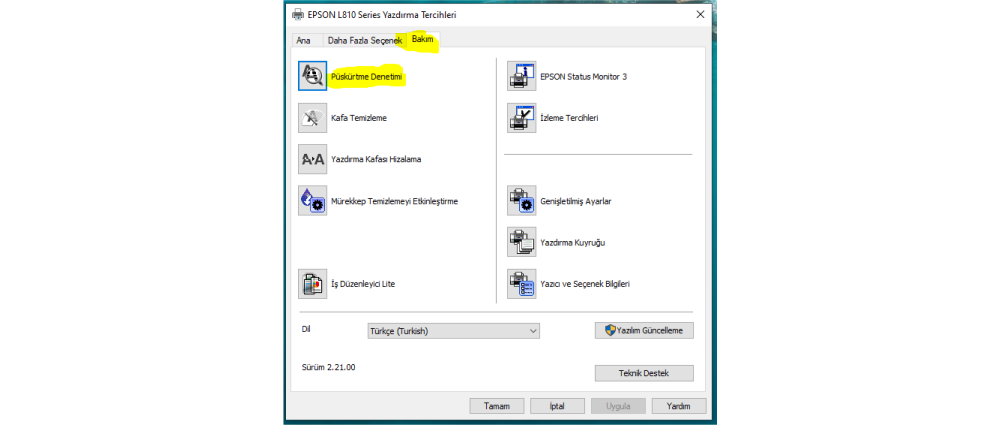The image size is (1001, 427).
Task: Switch to the Ana tab
Action: tap(304, 40)
